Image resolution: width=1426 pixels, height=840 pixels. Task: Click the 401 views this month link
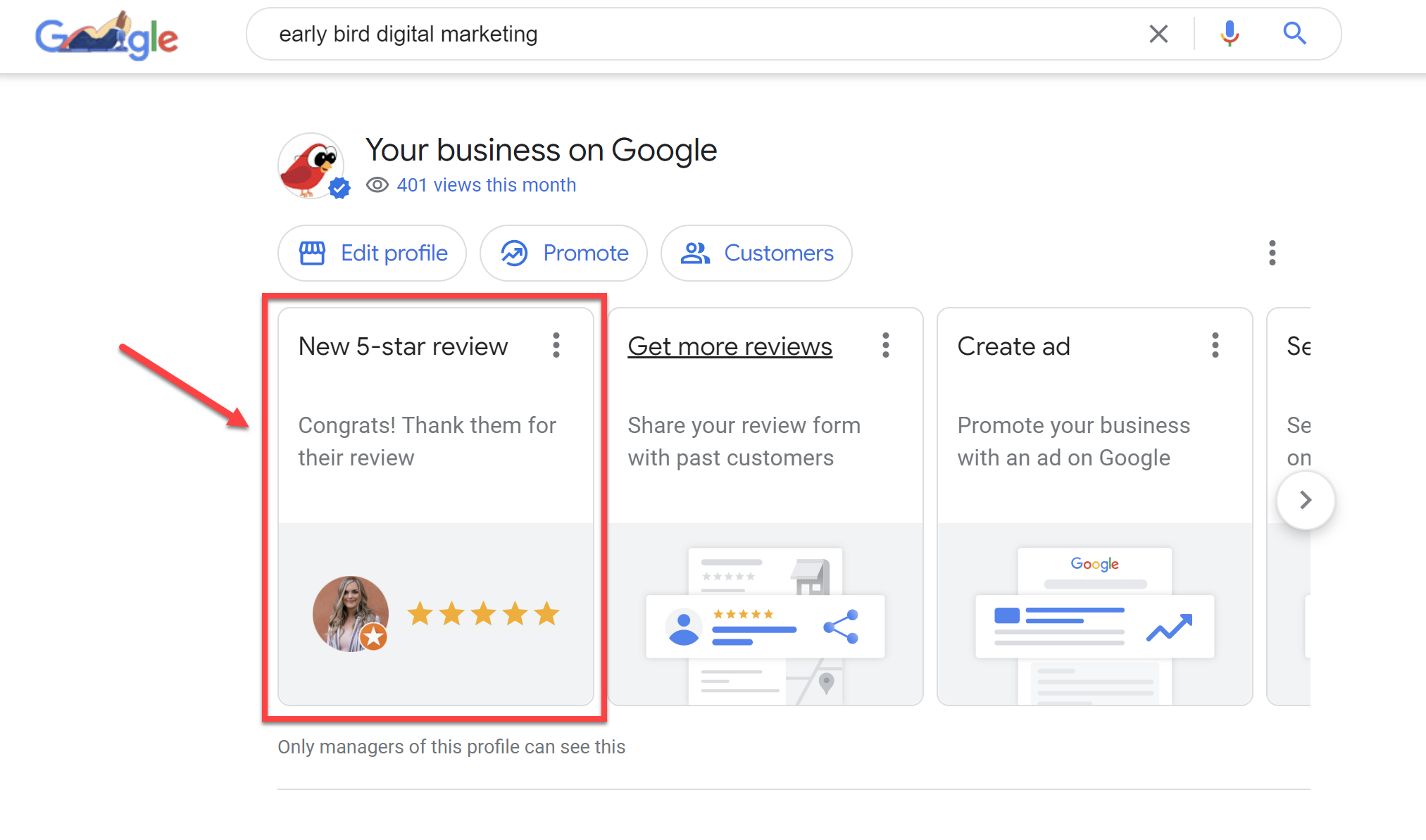tap(486, 184)
